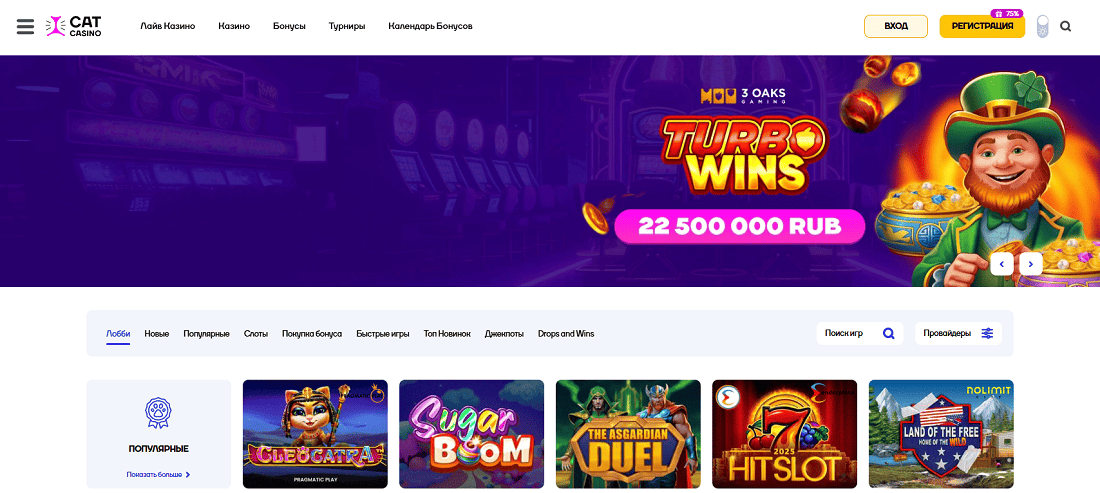Click the ВХОД login button
The height and width of the screenshot is (493, 1100).
tap(896, 26)
